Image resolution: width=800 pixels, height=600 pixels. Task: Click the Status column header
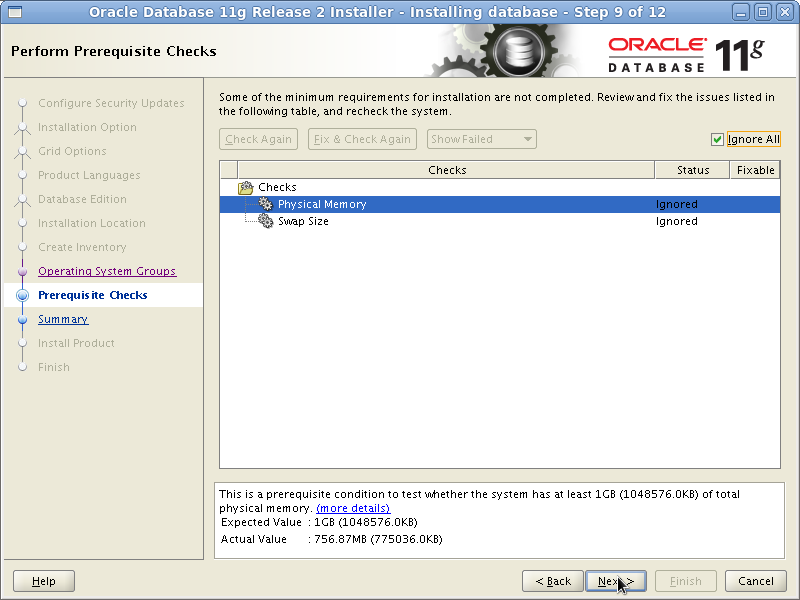click(692, 170)
